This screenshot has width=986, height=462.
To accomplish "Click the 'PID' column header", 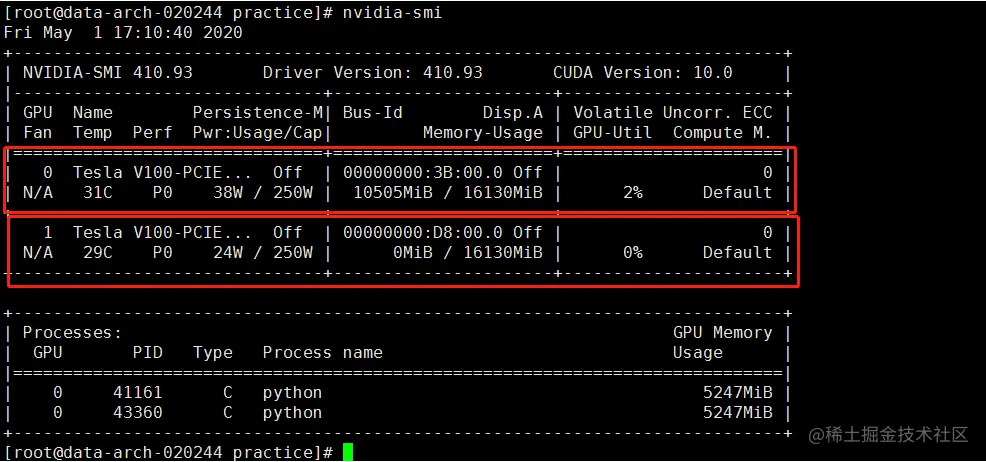I will (147, 353).
